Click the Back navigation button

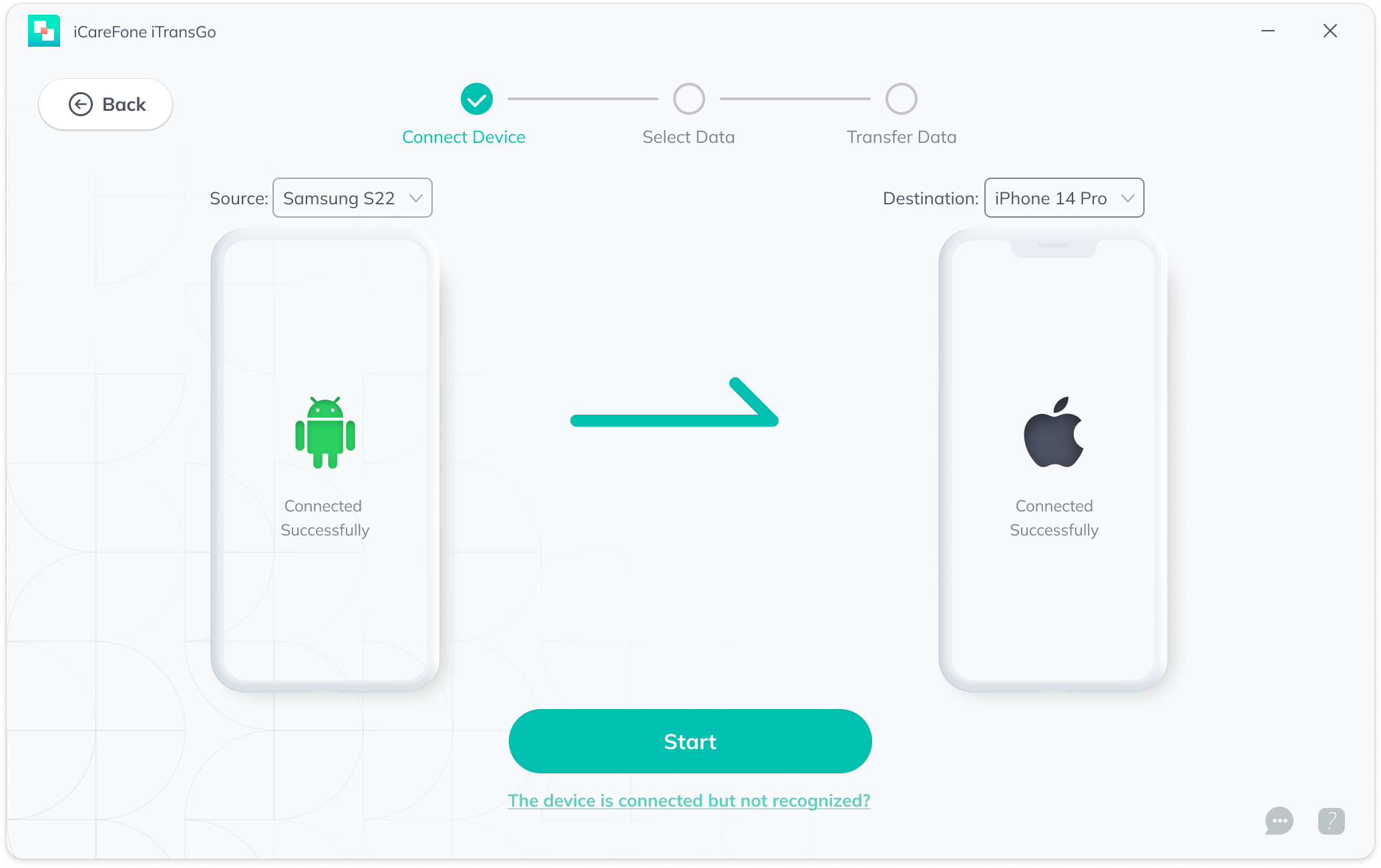(107, 103)
